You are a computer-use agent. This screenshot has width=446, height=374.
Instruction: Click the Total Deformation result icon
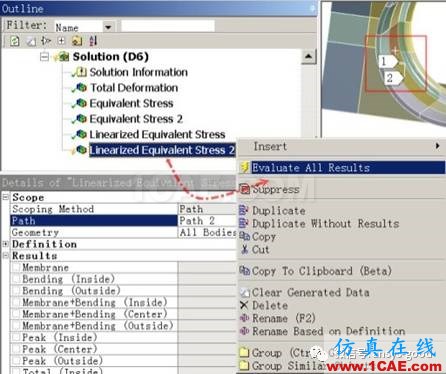point(81,88)
